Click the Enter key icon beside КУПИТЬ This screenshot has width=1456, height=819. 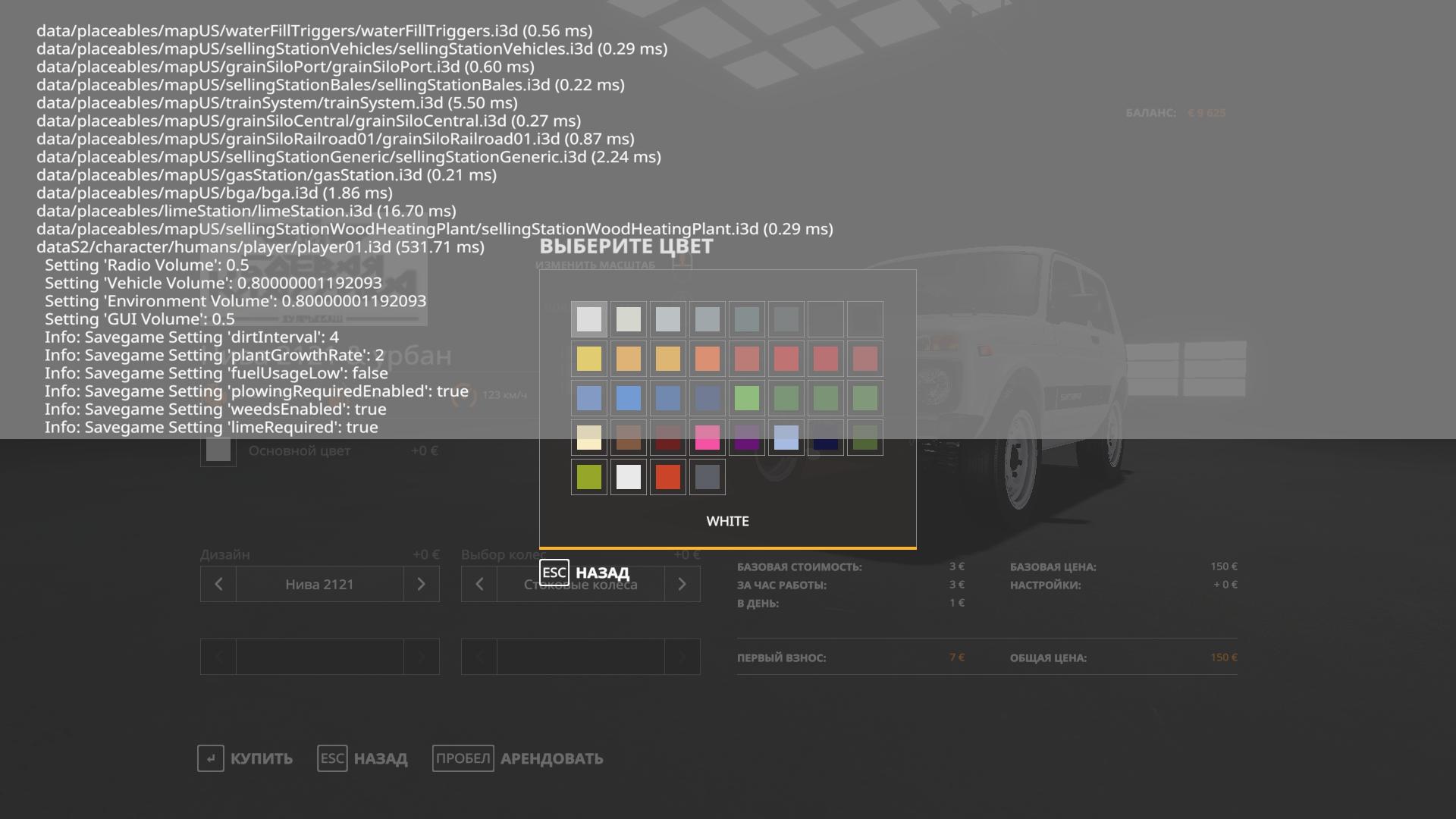pyautogui.click(x=211, y=758)
